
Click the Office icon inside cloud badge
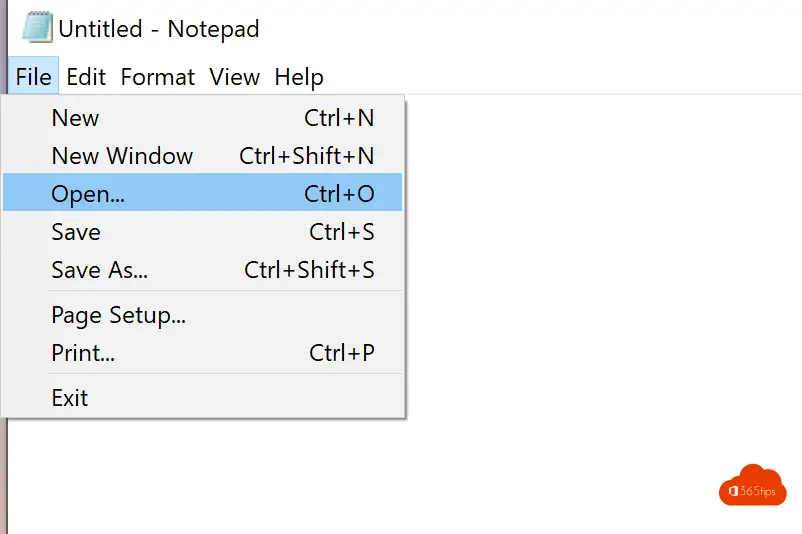(x=734, y=491)
